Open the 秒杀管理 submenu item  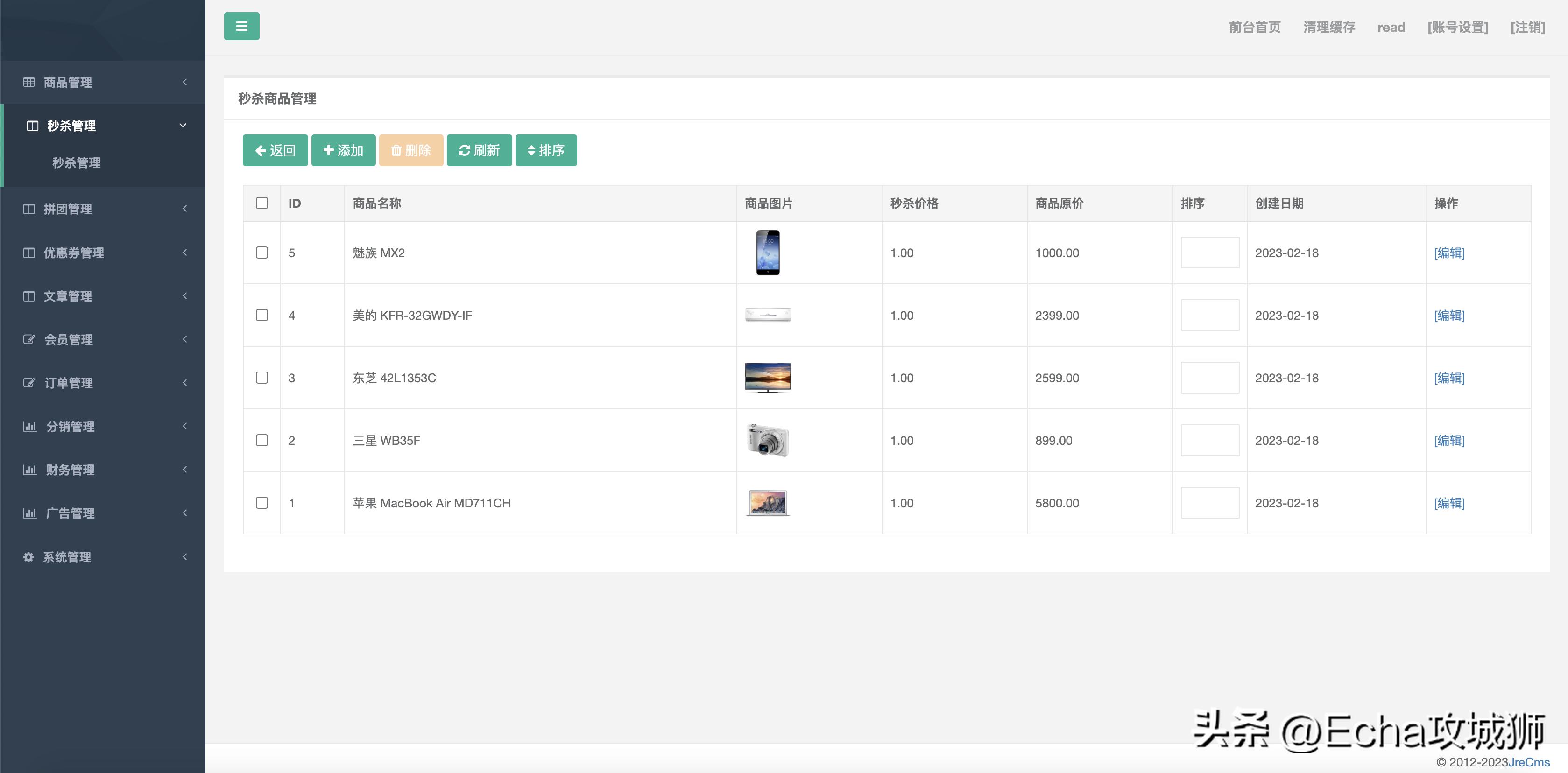point(76,162)
